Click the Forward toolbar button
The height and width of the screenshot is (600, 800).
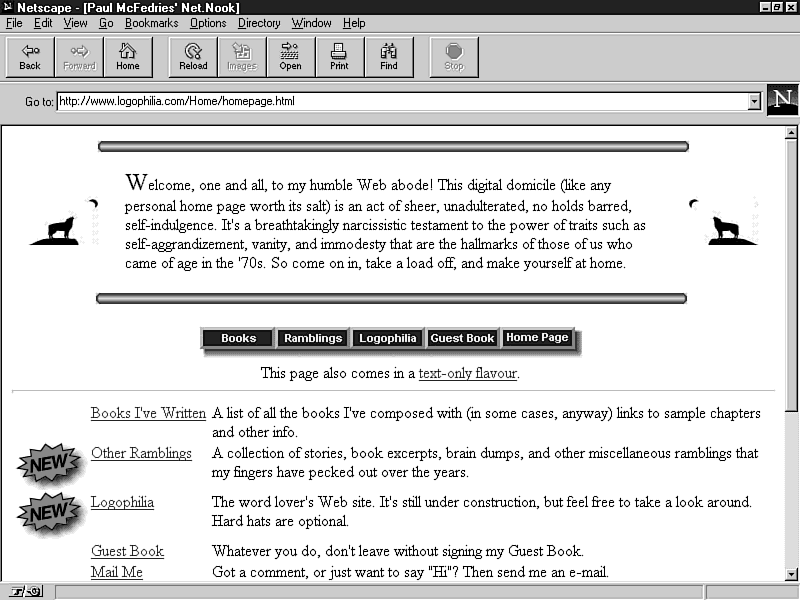[x=79, y=57]
